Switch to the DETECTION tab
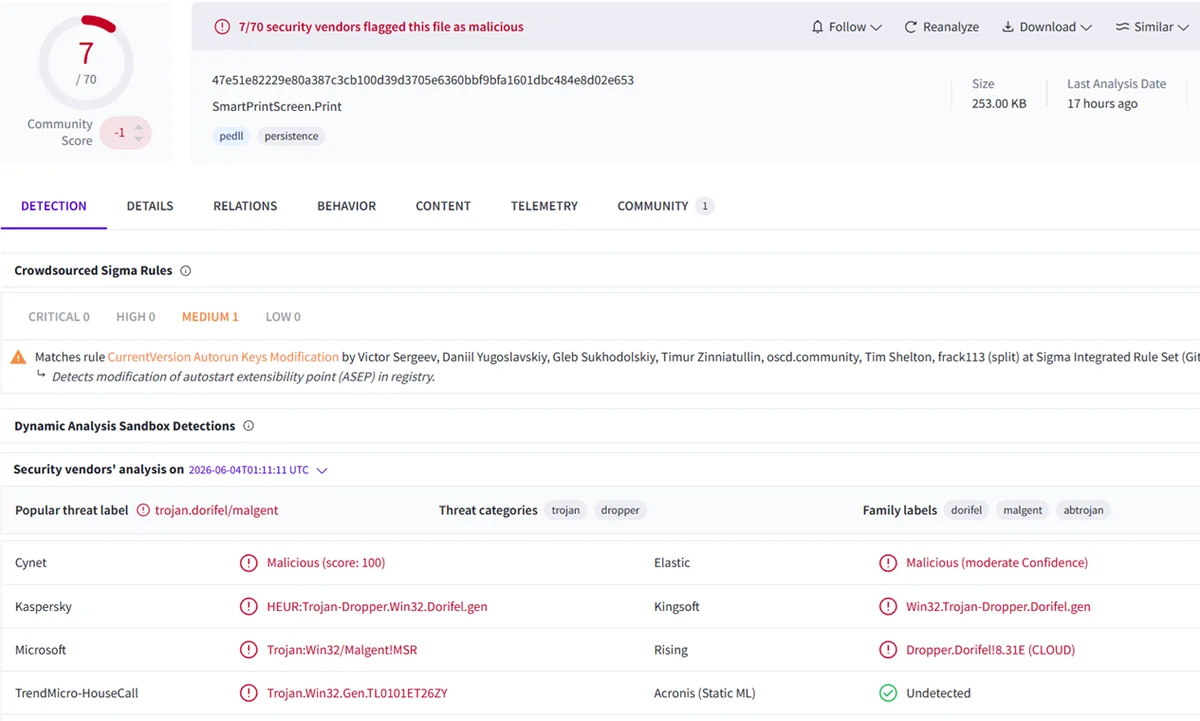Viewport: 1200px width, 721px height. point(54,206)
